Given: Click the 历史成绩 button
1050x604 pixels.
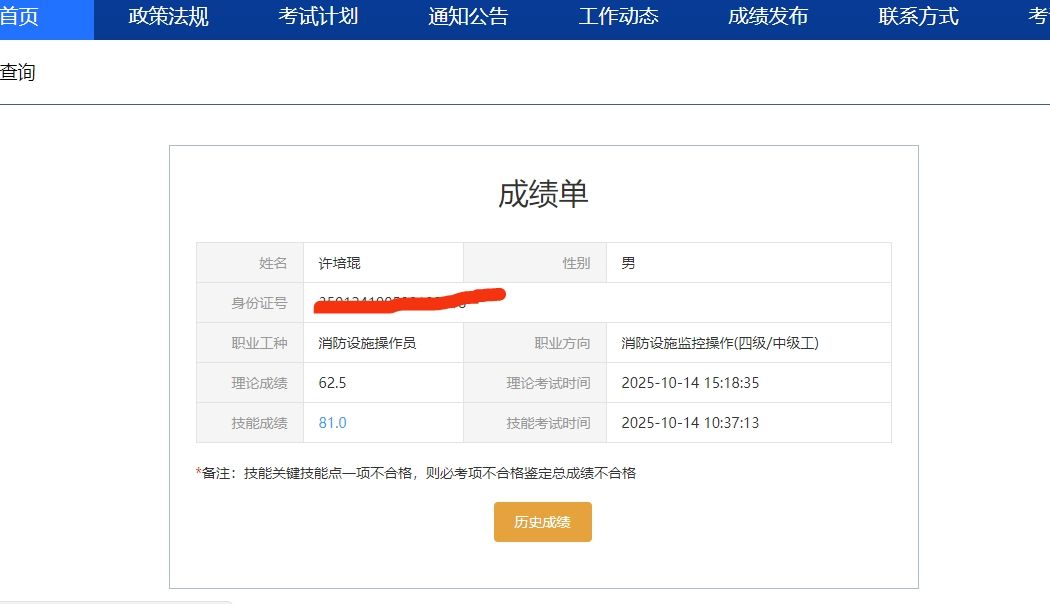Looking at the screenshot, I should click(x=542, y=522).
